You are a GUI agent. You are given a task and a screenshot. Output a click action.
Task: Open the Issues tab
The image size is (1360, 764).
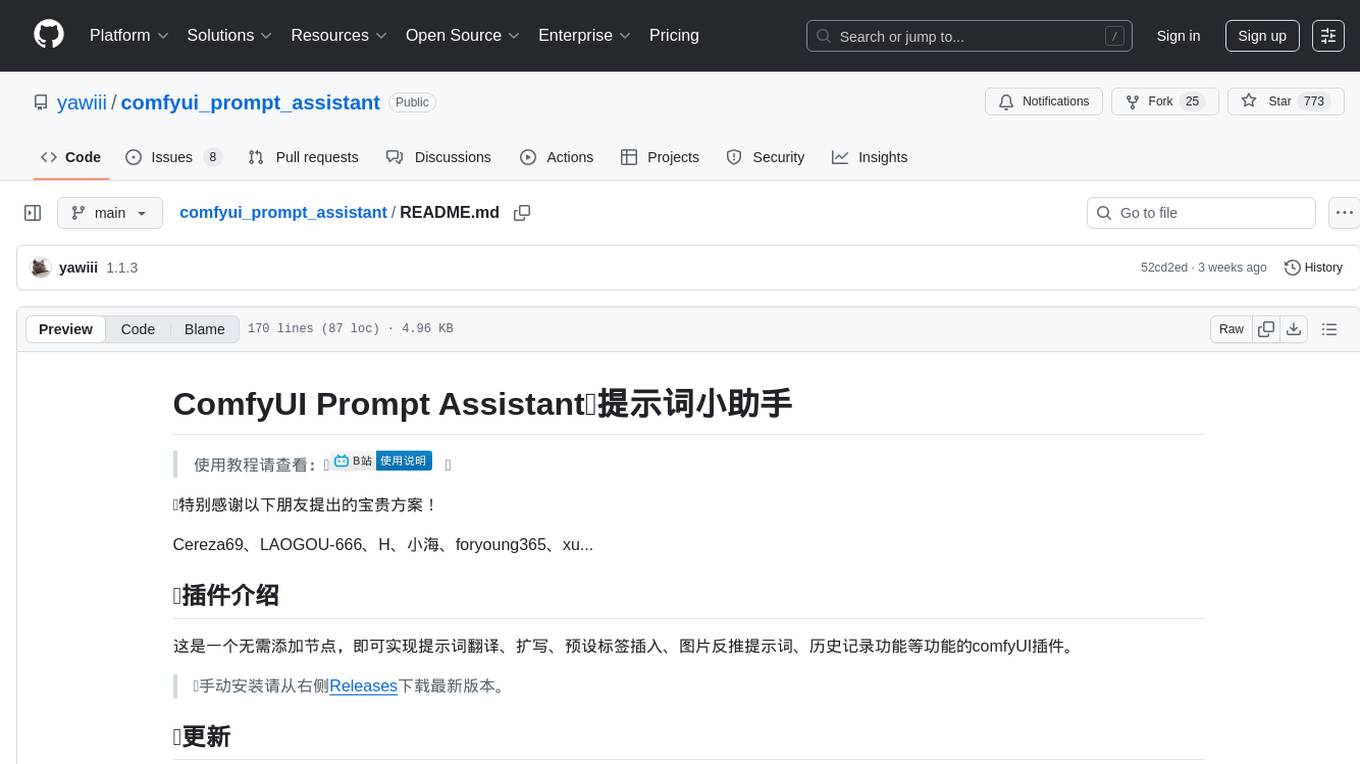(173, 157)
